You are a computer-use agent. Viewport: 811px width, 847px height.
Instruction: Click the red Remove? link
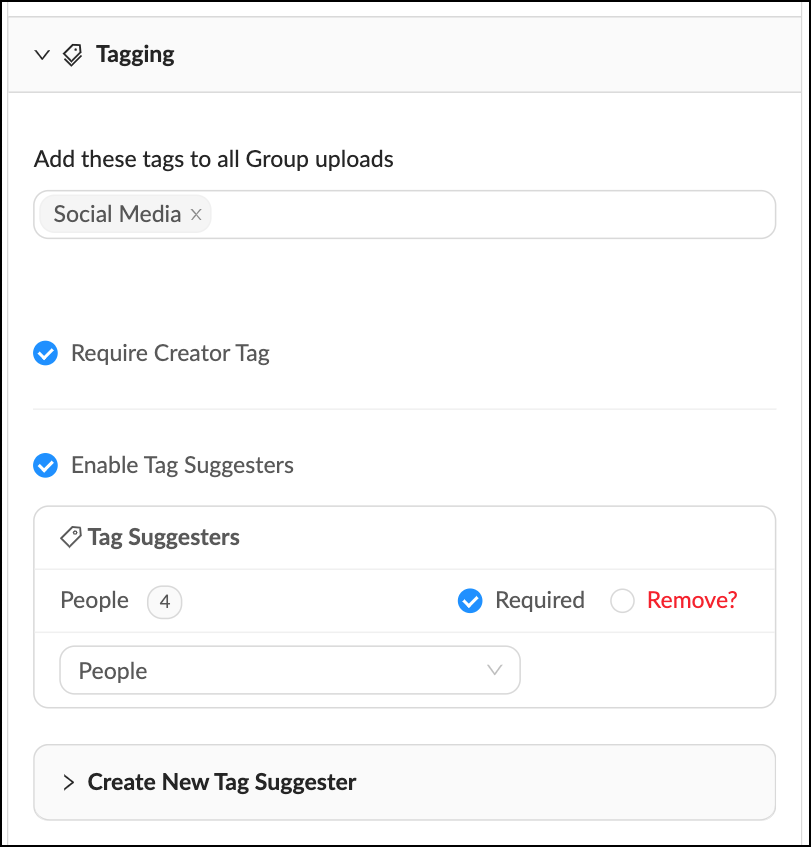point(692,600)
